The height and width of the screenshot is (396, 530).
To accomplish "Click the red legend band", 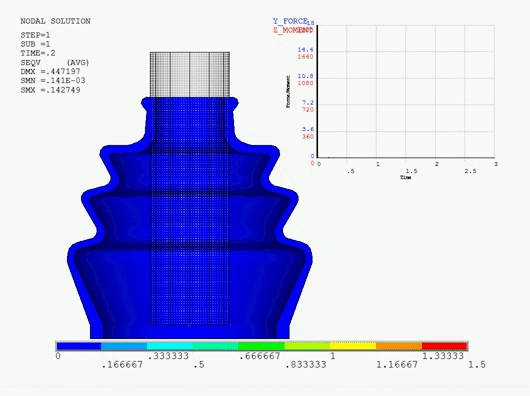I will click(x=444, y=346).
